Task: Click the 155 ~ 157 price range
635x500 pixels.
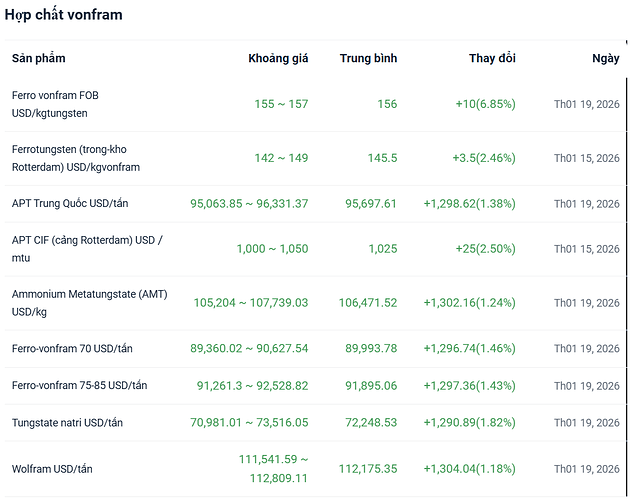Action: pyautogui.click(x=281, y=104)
